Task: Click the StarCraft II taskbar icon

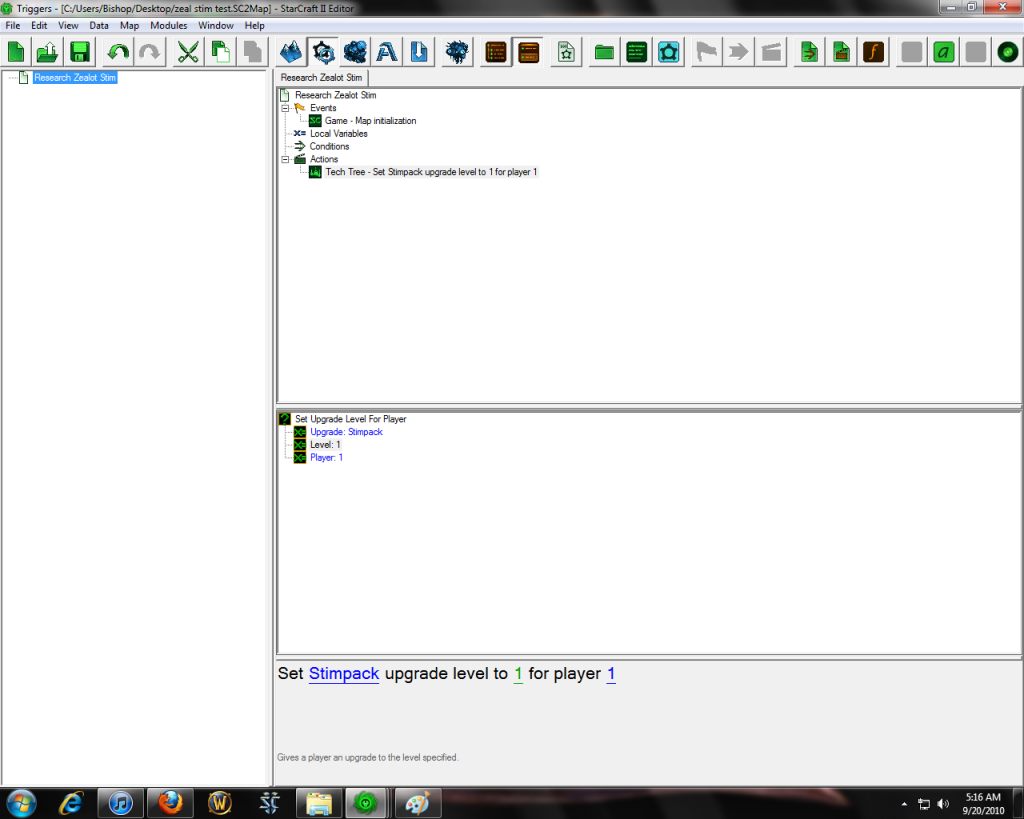Action: (269, 803)
